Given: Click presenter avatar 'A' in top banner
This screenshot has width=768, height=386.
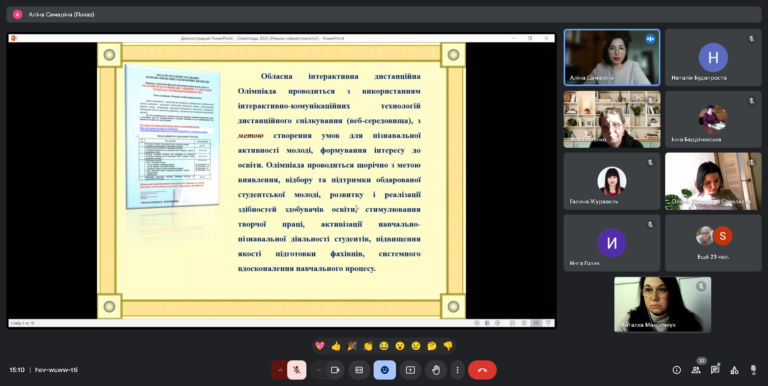Looking at the screenshot, I should (17, 14).
